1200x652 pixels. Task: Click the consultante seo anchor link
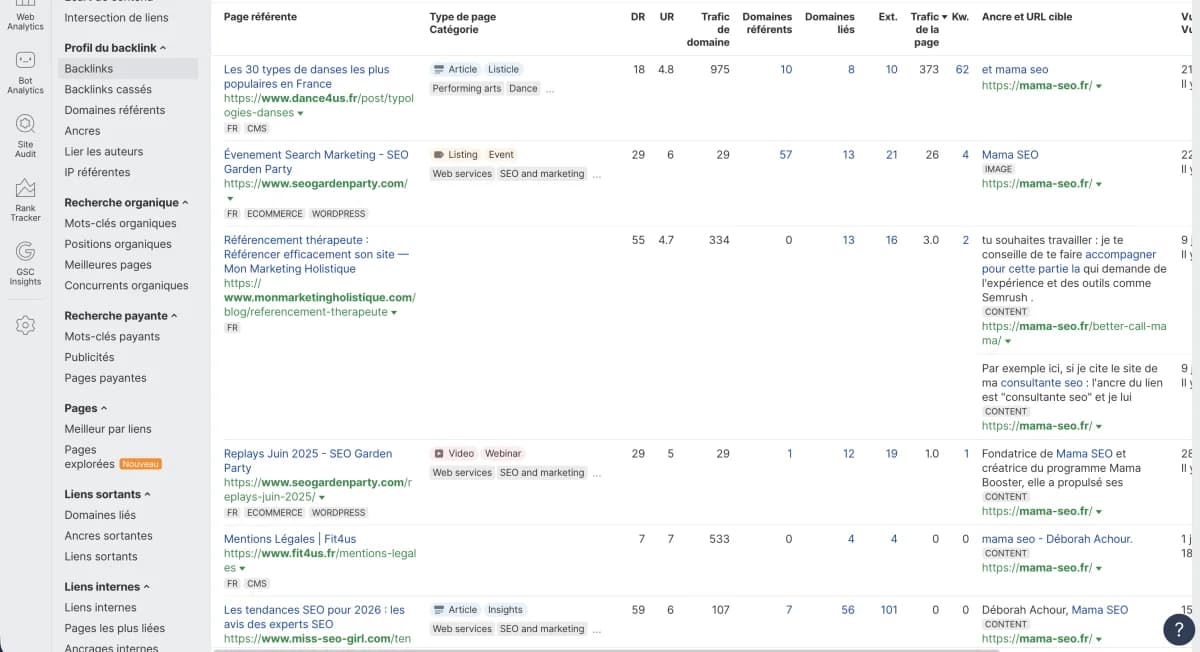tap(1041, 382)
